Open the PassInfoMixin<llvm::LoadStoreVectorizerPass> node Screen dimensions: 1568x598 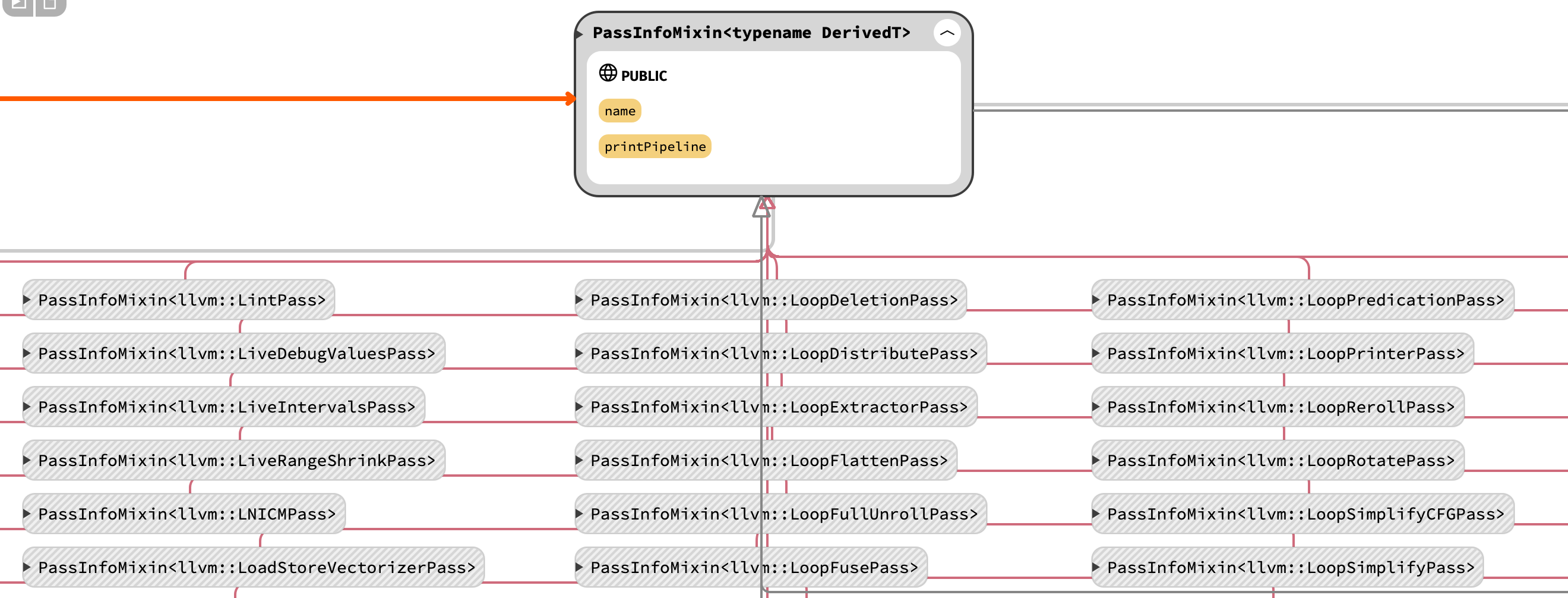(255, 568)
